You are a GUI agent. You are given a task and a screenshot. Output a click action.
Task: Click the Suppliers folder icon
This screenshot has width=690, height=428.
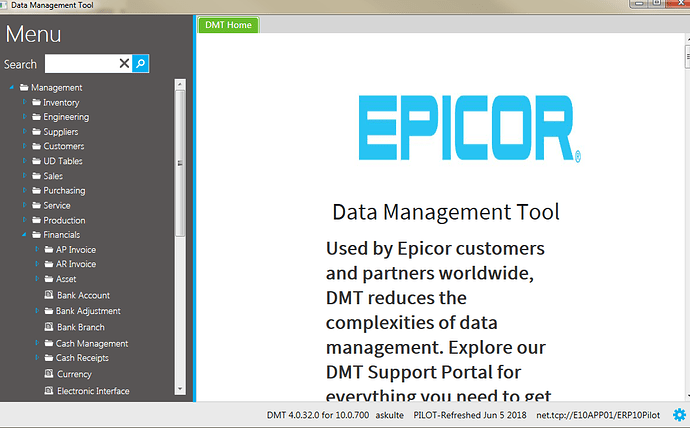(37, 132)
